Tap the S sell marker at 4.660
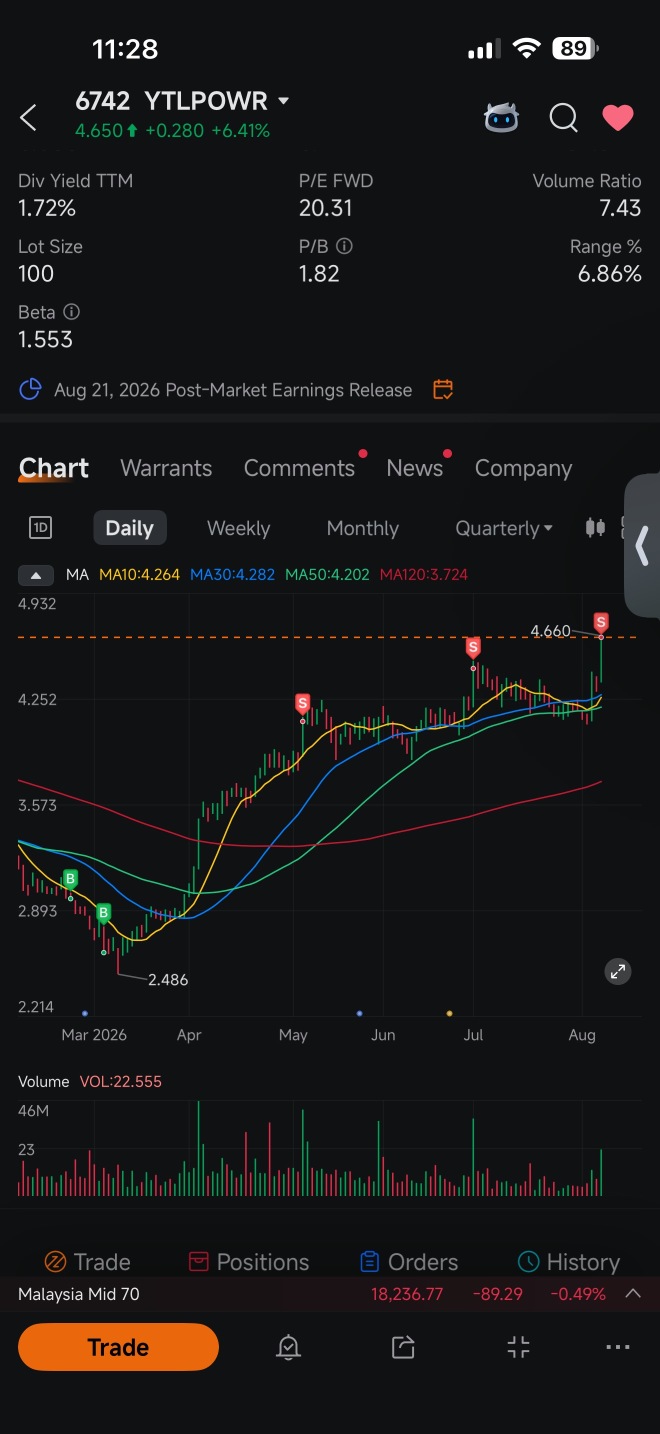 click(601, 622)
